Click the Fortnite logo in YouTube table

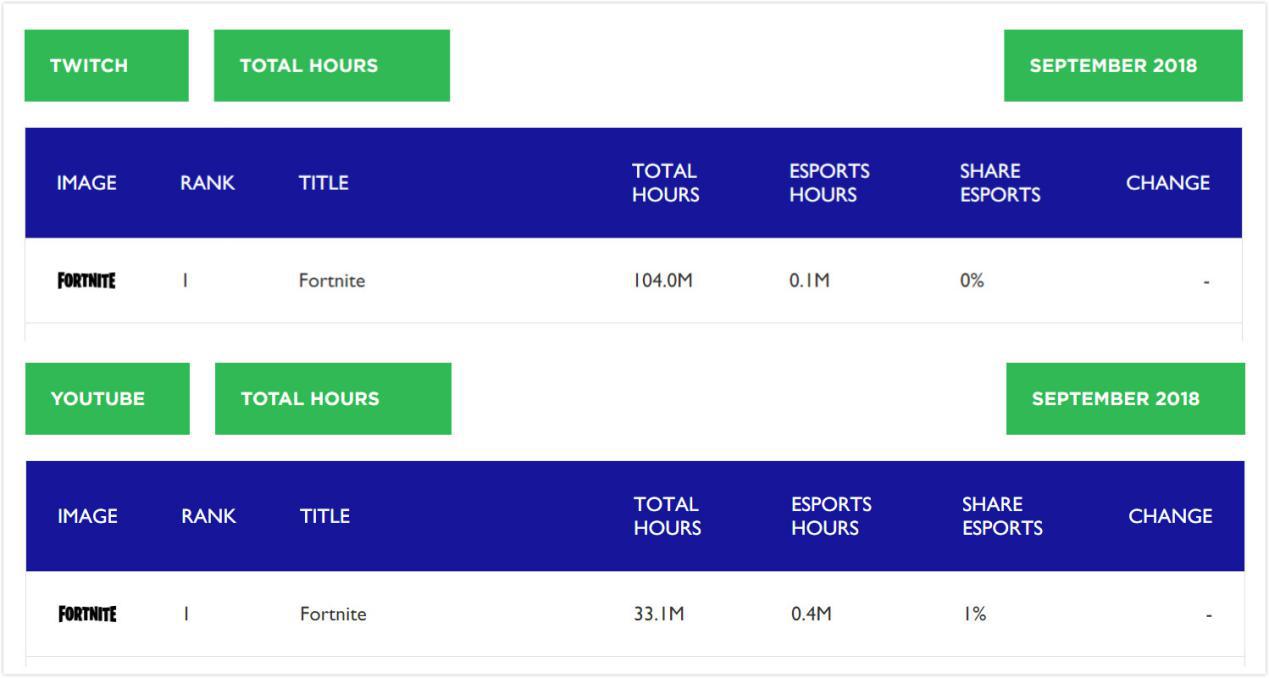tap(87, 614)
